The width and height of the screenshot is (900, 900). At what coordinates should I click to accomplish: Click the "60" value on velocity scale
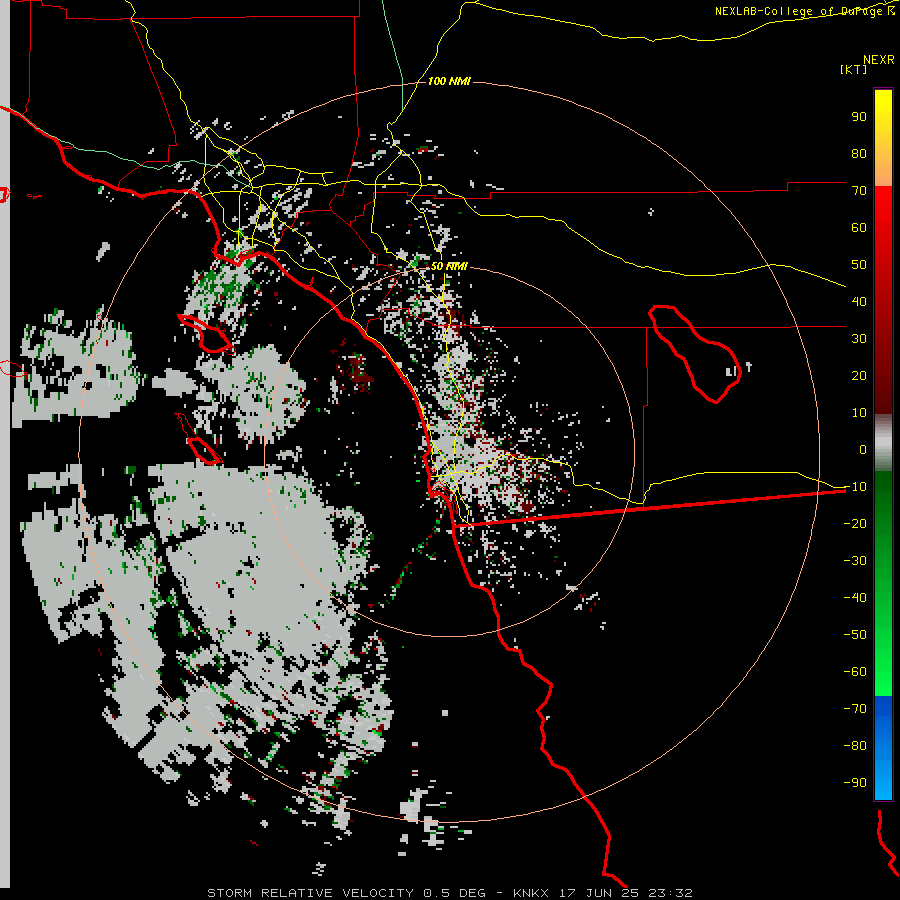click(x=859, y=228)
